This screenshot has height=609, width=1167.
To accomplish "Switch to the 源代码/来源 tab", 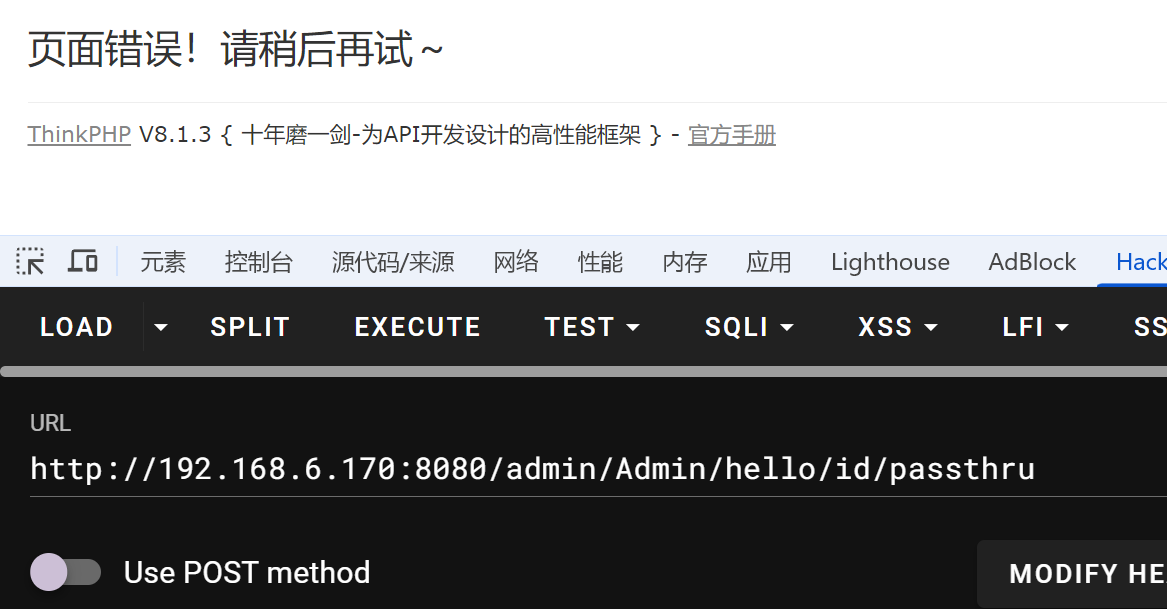I will (x=393, y=262).
